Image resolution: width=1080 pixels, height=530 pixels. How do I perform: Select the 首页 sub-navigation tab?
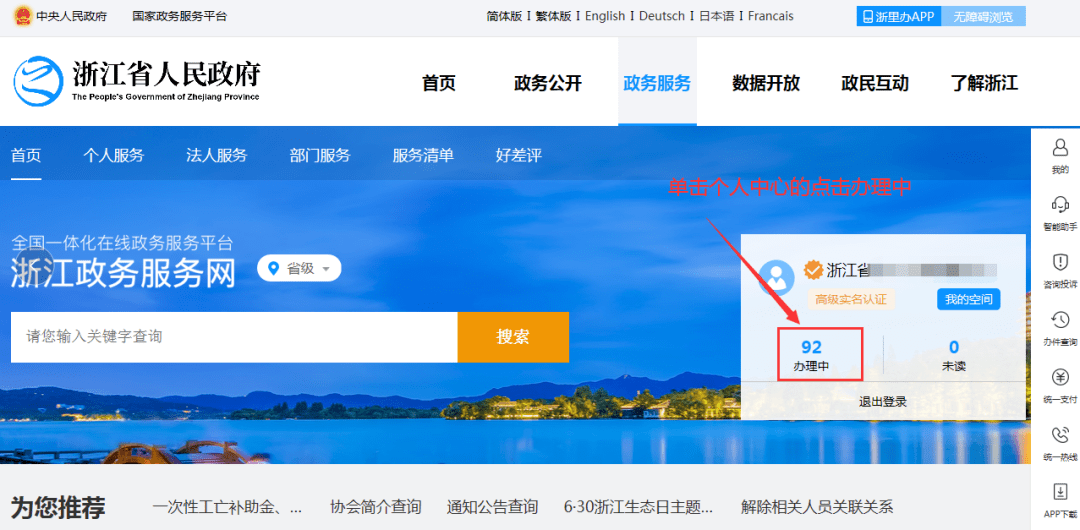point(26,155)
